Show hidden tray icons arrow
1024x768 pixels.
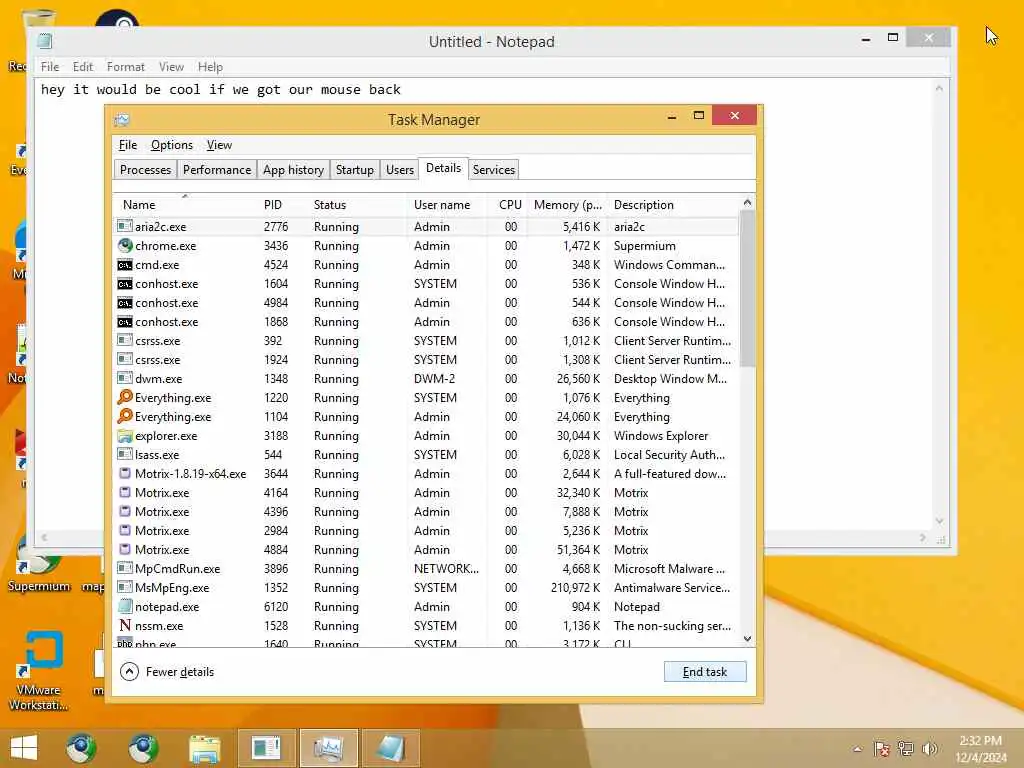pos(857,748)
